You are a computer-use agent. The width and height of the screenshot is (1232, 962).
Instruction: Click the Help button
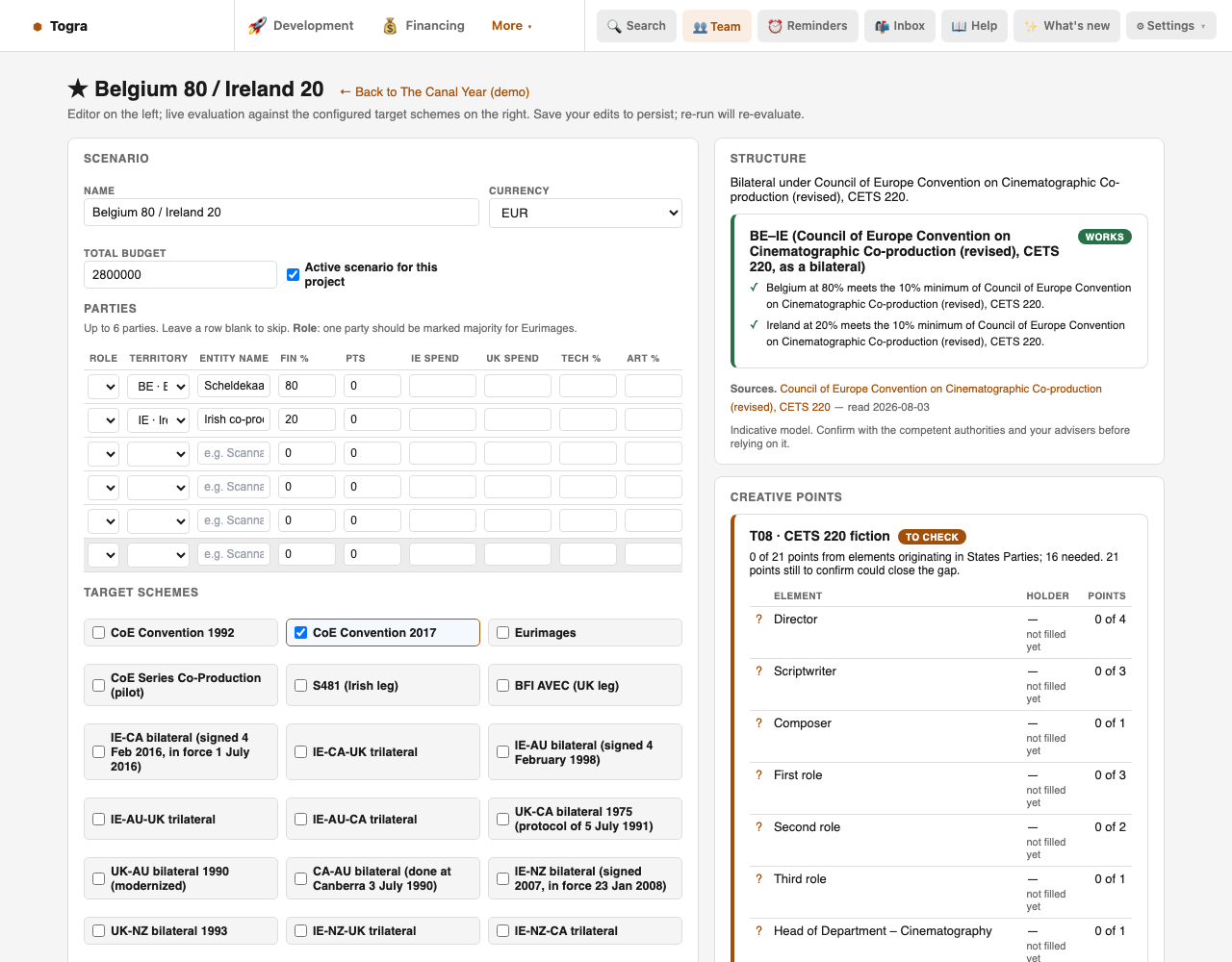click(974, 26)
